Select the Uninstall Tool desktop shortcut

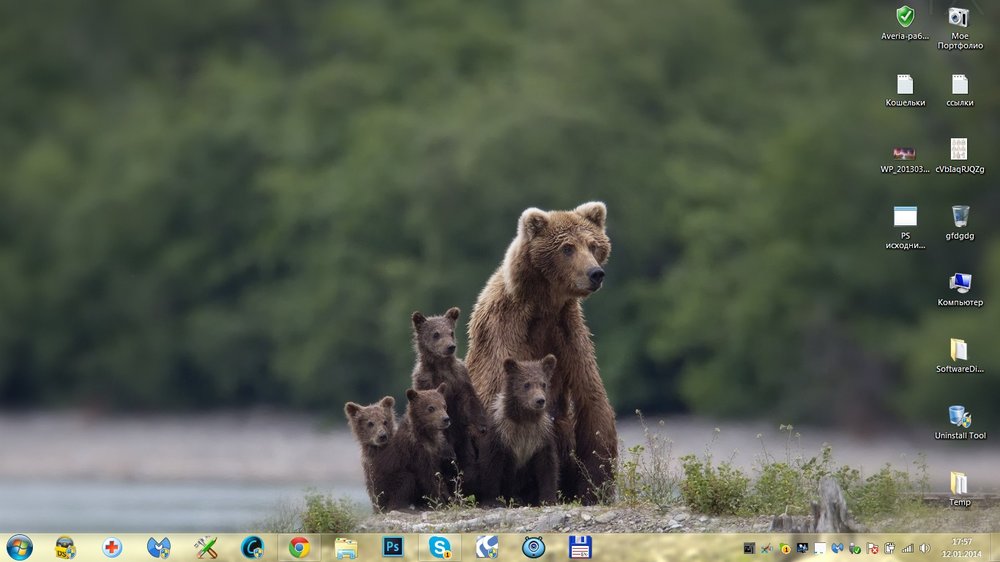tap(959, 416)
